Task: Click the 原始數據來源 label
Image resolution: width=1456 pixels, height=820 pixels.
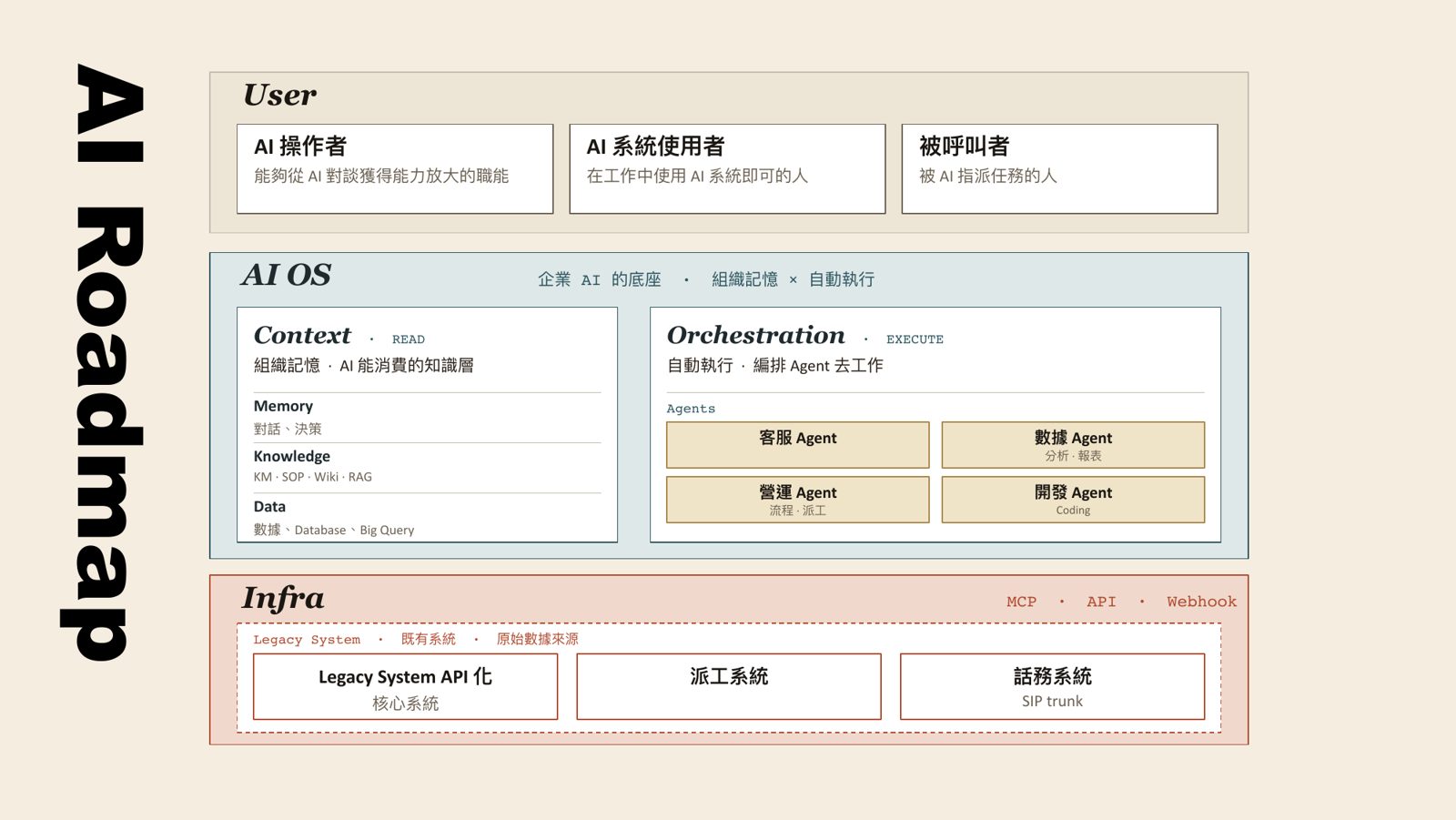Action: [537, 639]
